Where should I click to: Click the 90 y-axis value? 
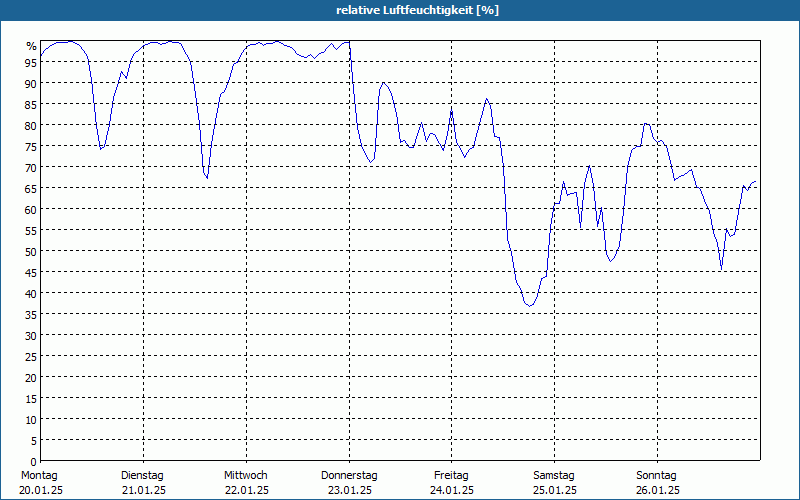click(32, 83)
